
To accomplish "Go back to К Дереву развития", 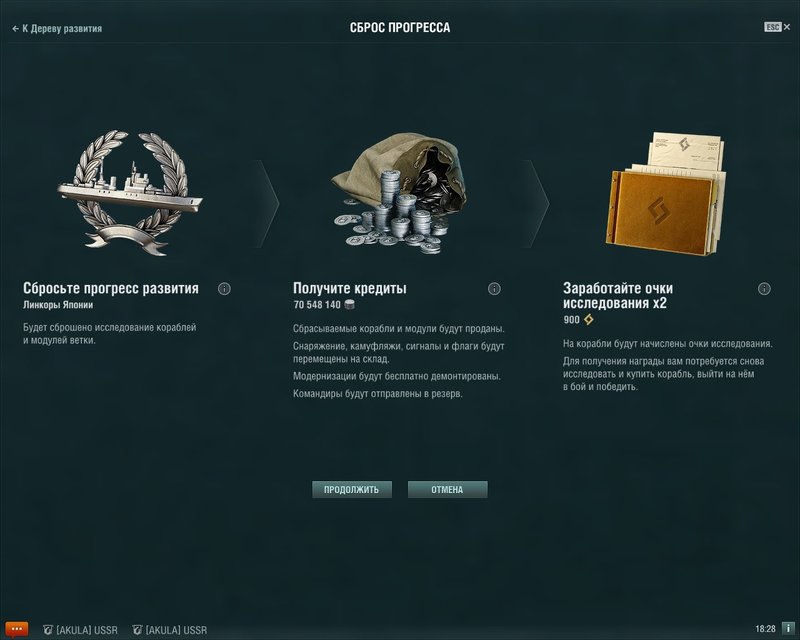I will [x=57, y=29].
